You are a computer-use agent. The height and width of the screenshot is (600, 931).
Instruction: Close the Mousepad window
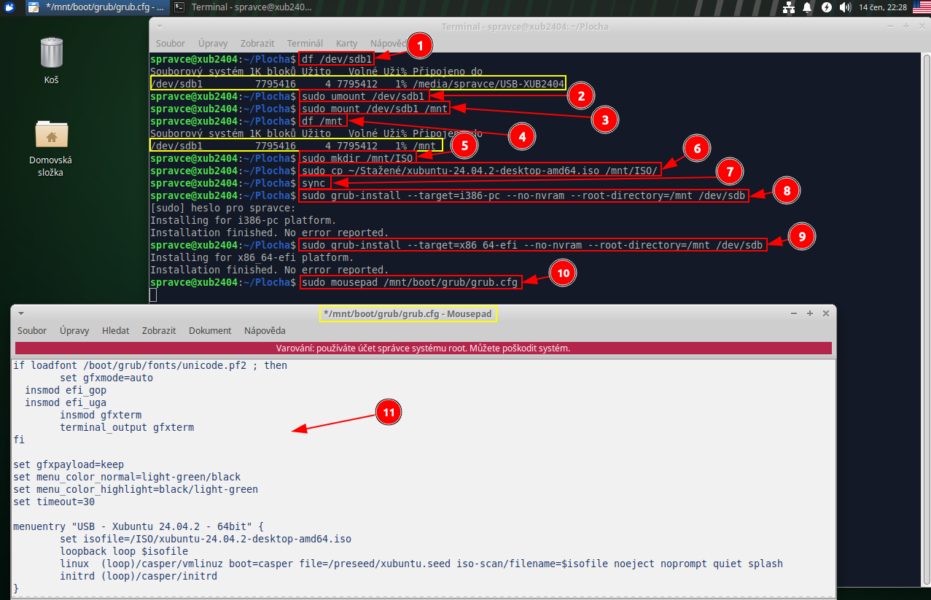coord(826,313)
